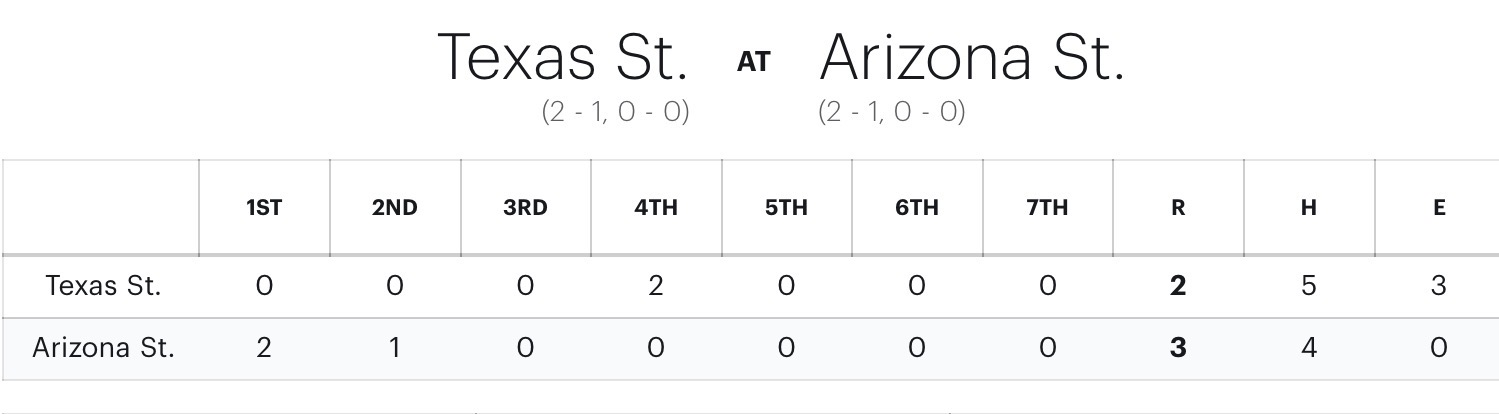The height and width of the screenshot is (414, 1499).
Task: Click the 4TH inning column header
Action: (x=656, y=208)
